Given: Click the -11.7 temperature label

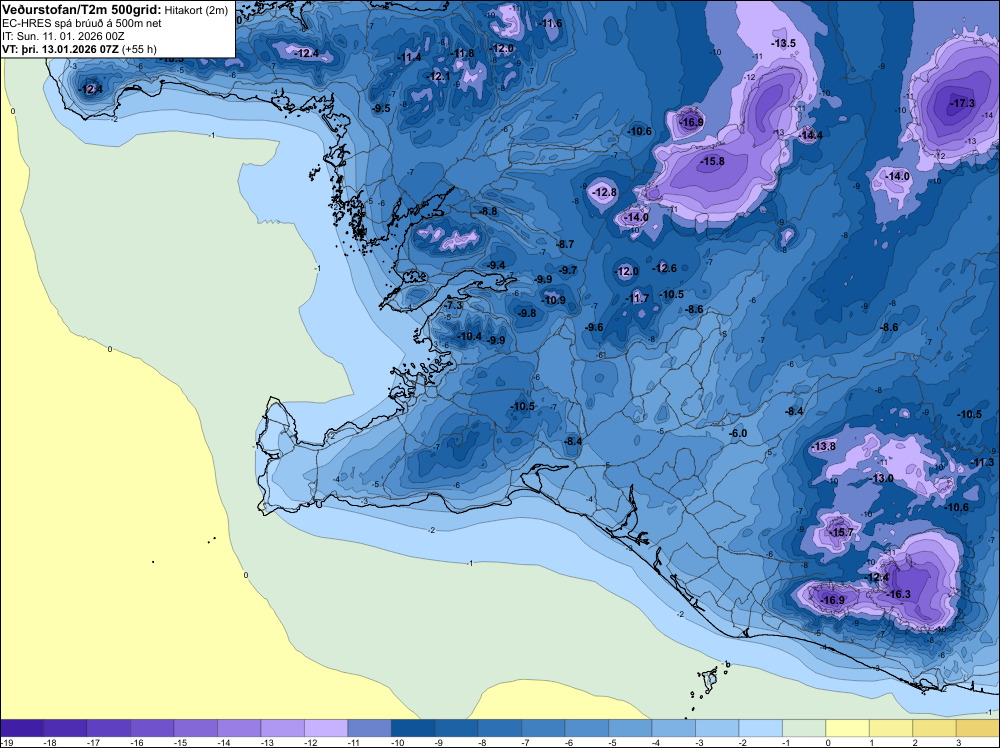Looking at the screenshot, I should 636,298.
